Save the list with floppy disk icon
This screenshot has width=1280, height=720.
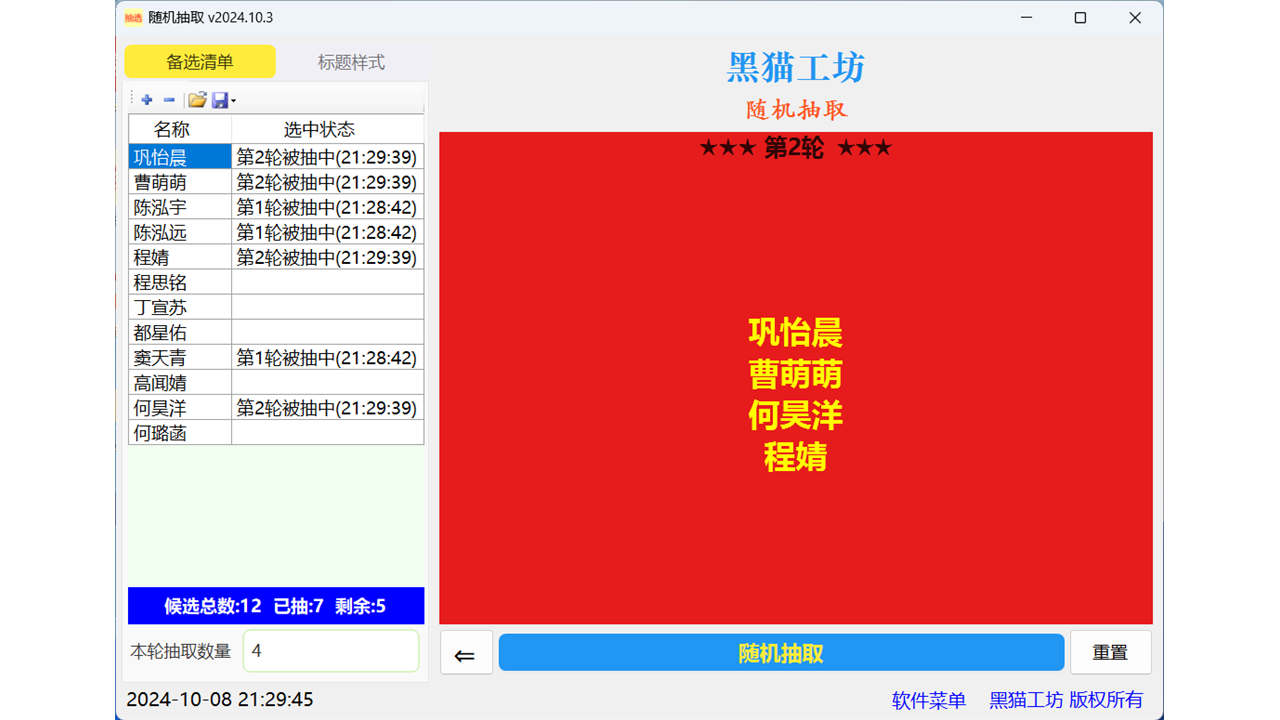coord(219,100)
